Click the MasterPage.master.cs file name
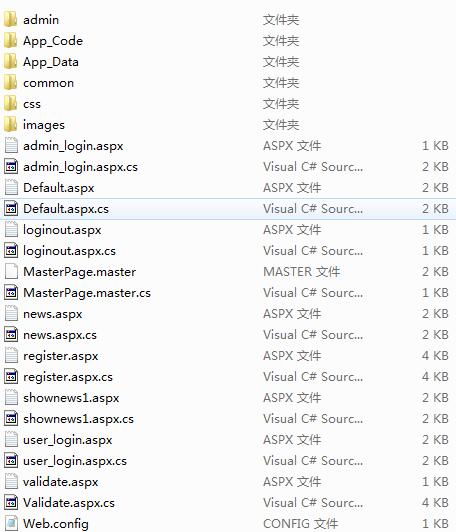456x532 pixels. tap(87, 293)
